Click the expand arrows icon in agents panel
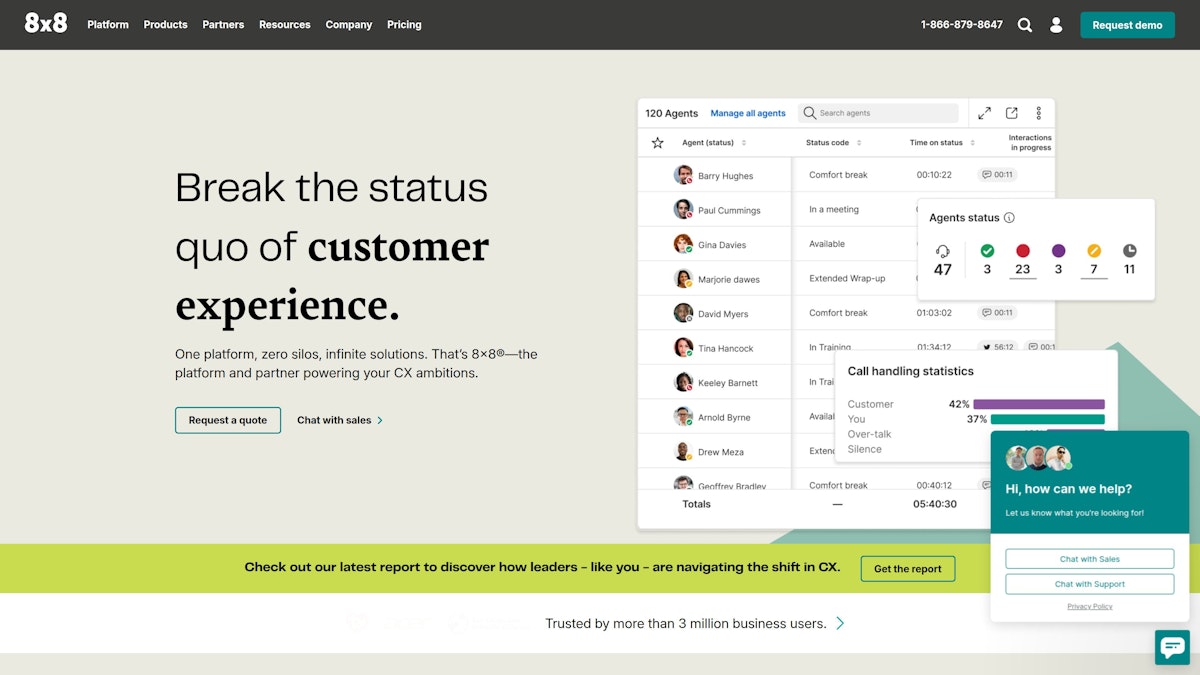1200x675 pixels. pyautogui.click(x=984, y=113)
